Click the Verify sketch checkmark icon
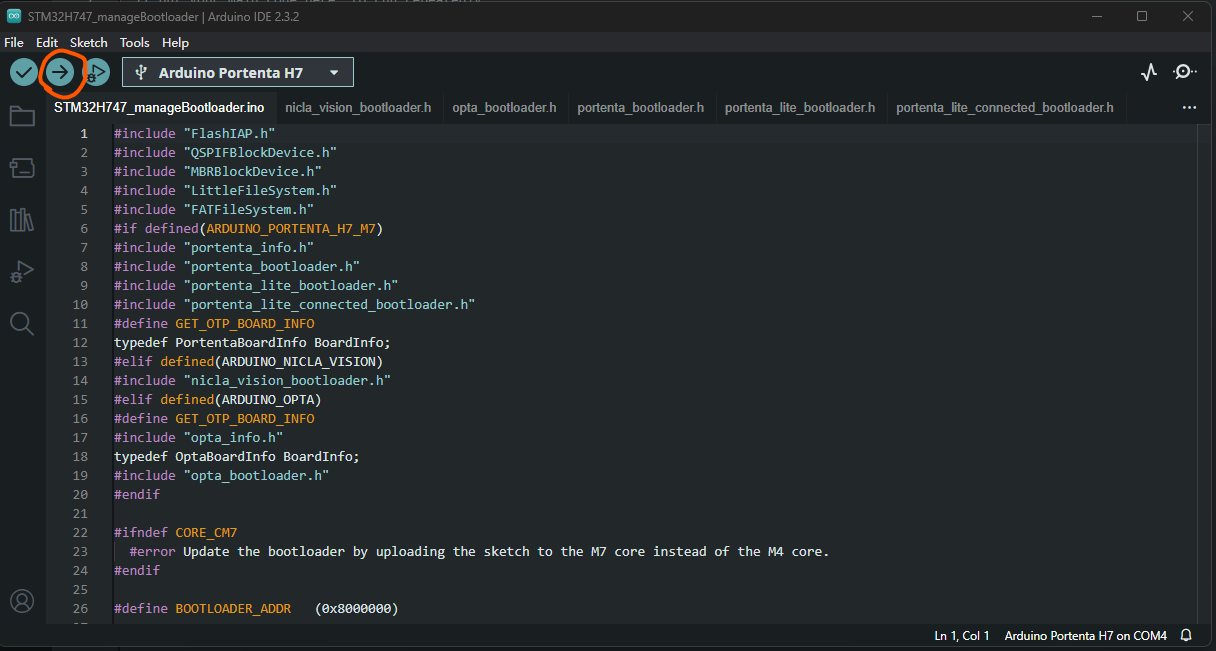1216x651 pixels. tap(23, 72)
